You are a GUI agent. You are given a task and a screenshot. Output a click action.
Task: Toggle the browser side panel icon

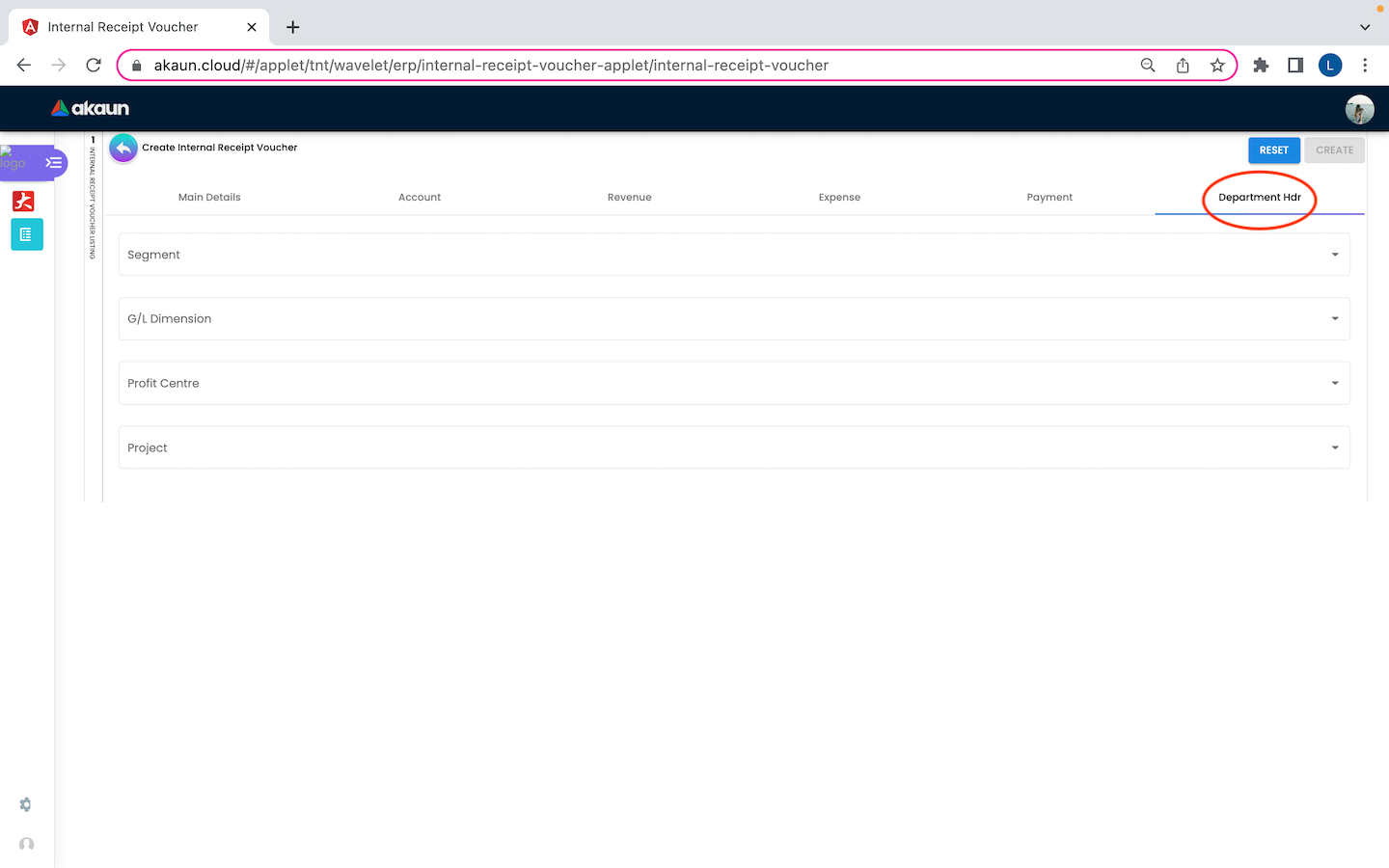(x=1295, y=66)
